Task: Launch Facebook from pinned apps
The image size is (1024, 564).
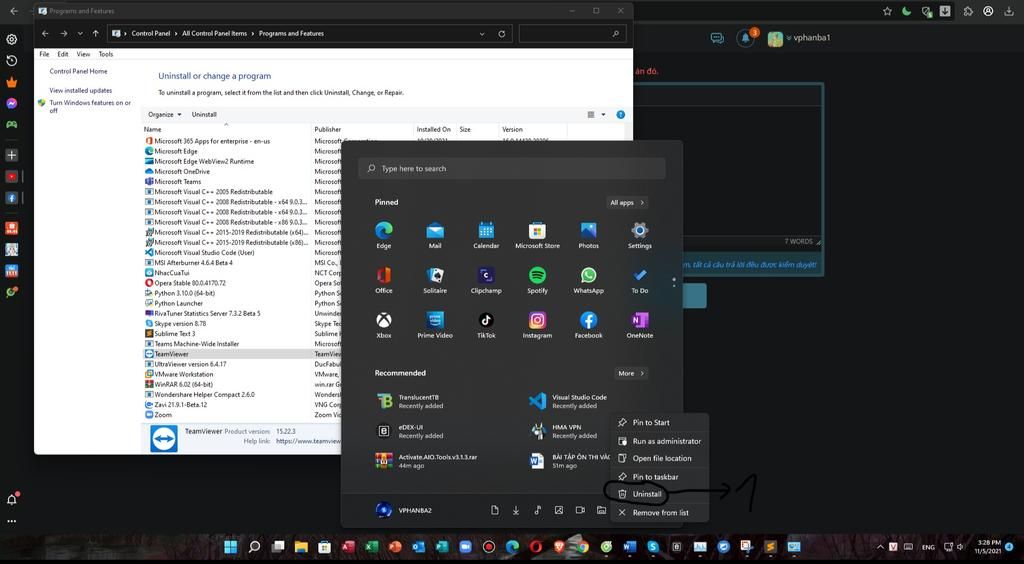Action: (588, 324)
